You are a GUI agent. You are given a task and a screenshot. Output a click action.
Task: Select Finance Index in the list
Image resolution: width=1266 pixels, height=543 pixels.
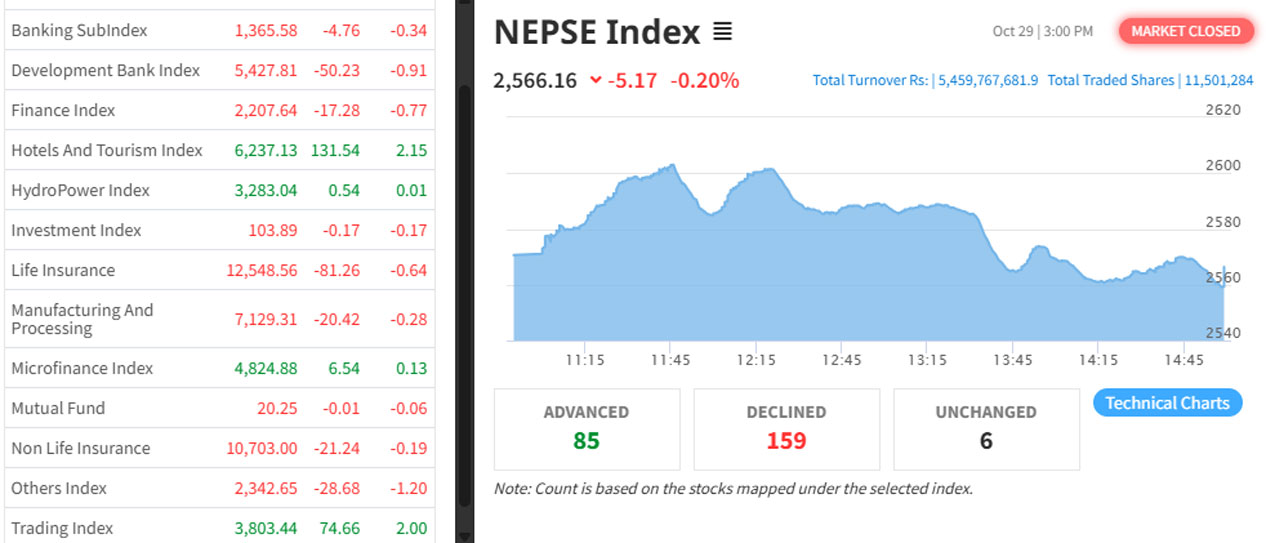point(63,110)
